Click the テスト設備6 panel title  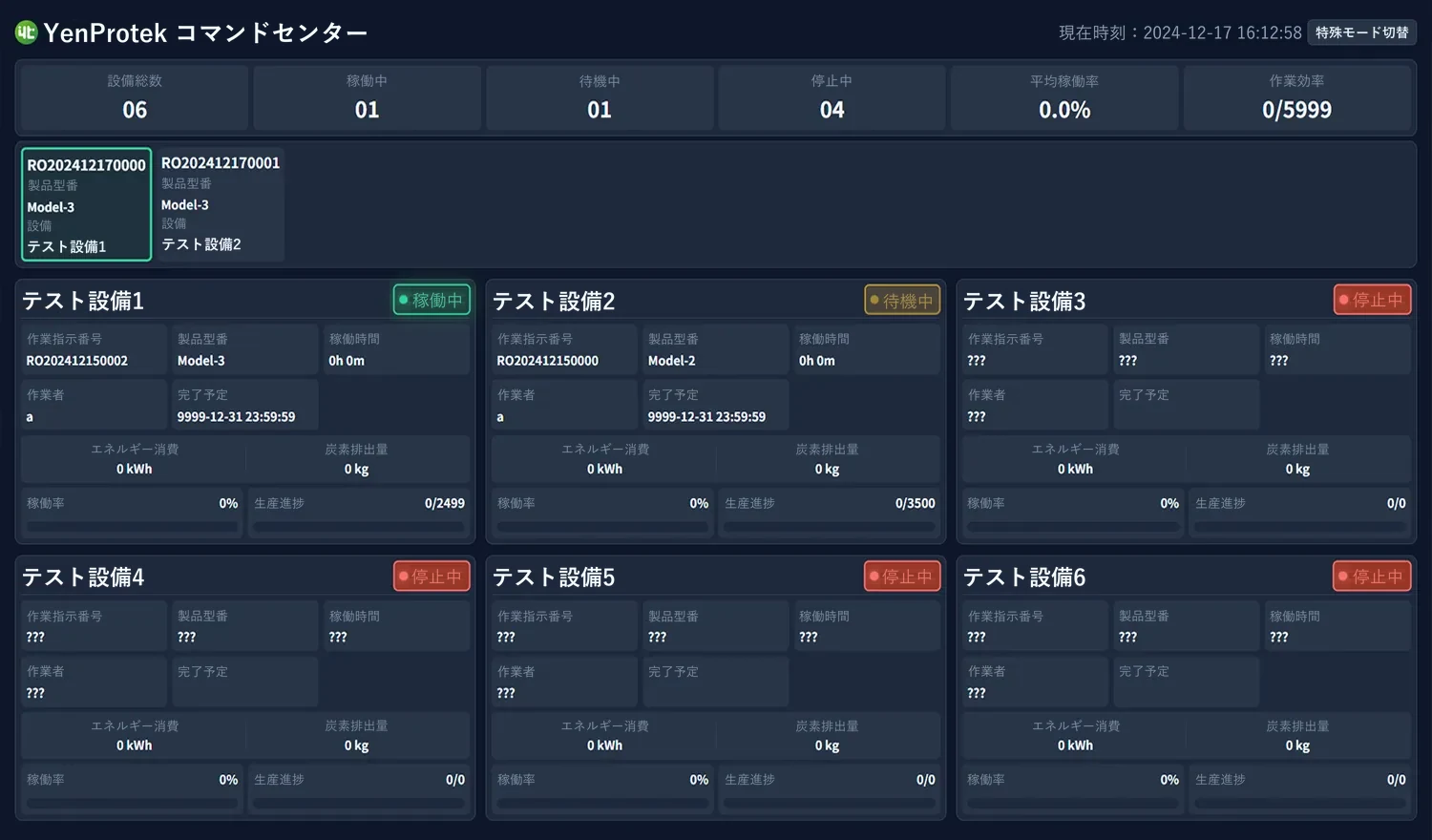coord(1024,577)
